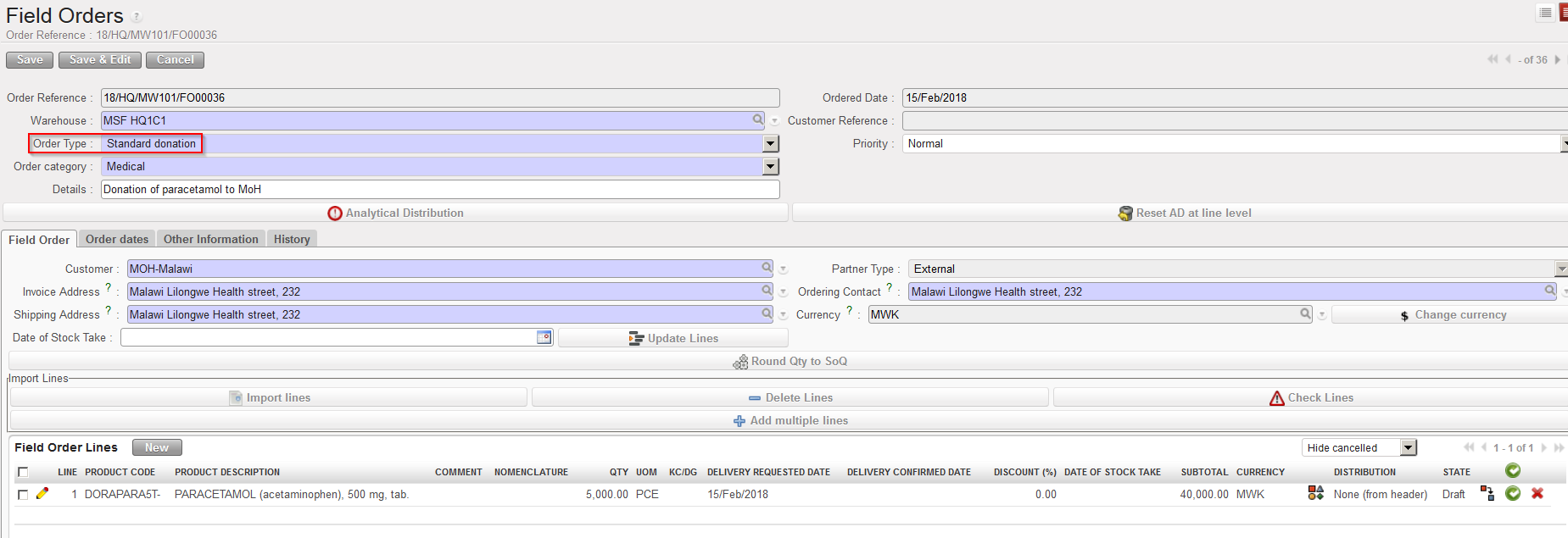
Task: Switch to the Order dates tab
Action: click(x=117, y=240)
